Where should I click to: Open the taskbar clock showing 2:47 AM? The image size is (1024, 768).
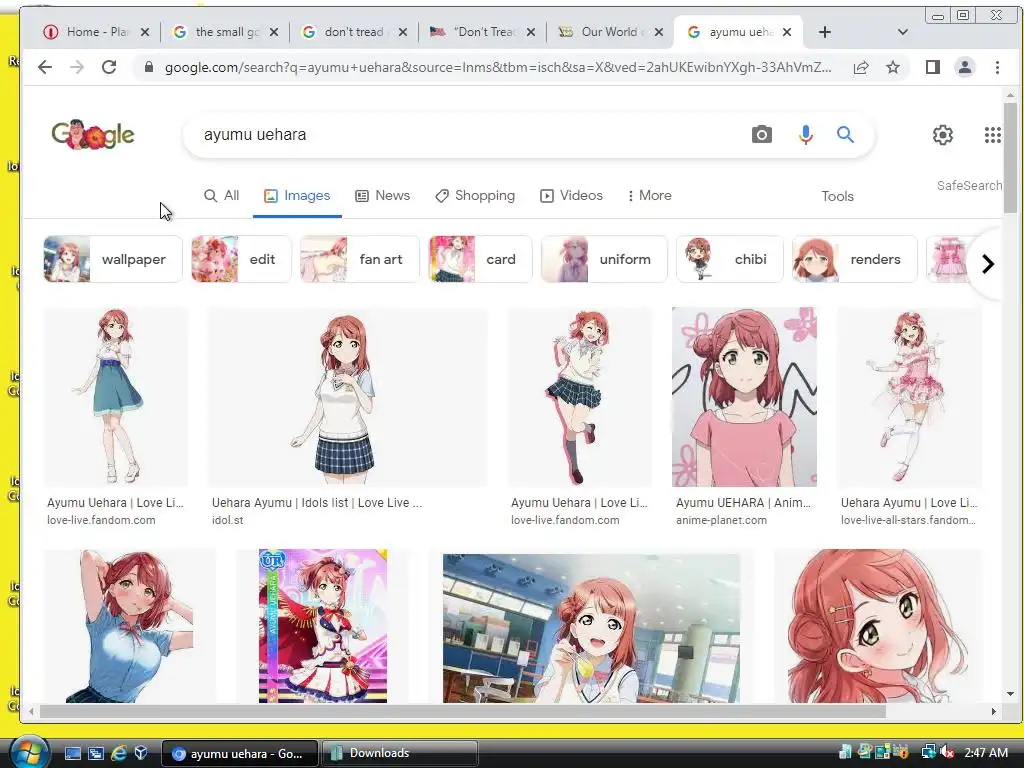[986, 753]
